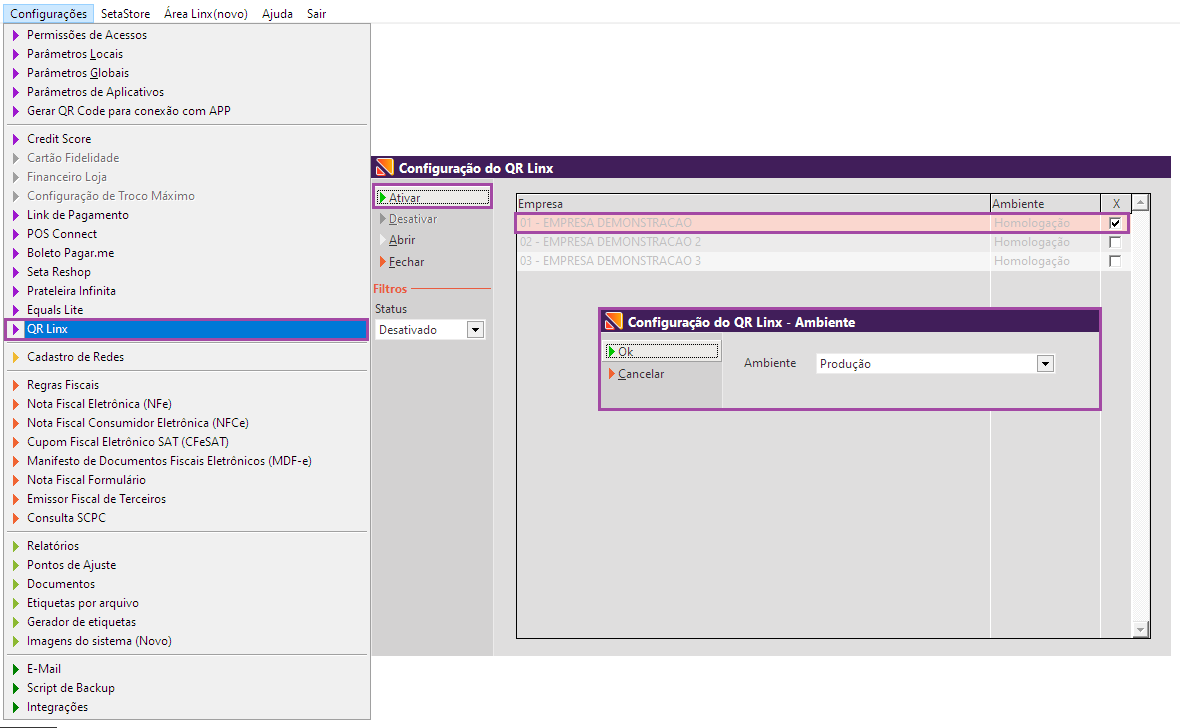Uncheck the 01 - EMPRESA DEMONSTRACAO checkbox

coord(1115,223)
